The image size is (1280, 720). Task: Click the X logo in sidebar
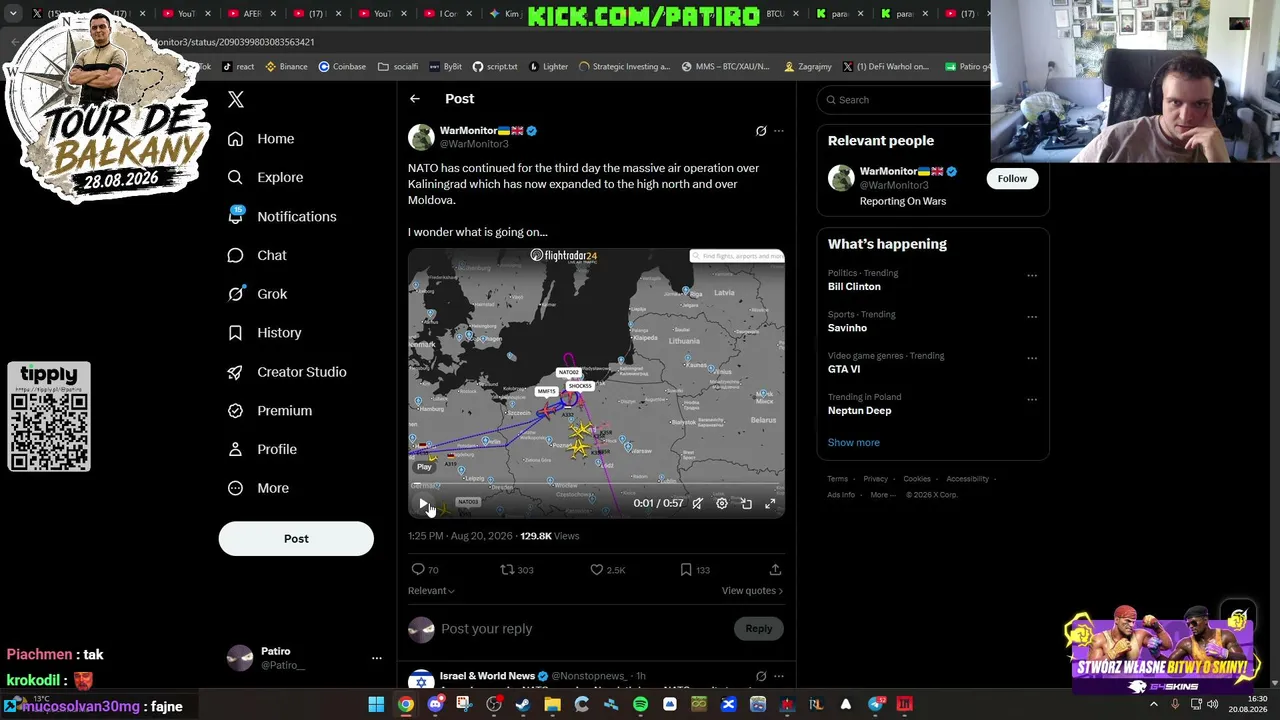tap(236, 99)
